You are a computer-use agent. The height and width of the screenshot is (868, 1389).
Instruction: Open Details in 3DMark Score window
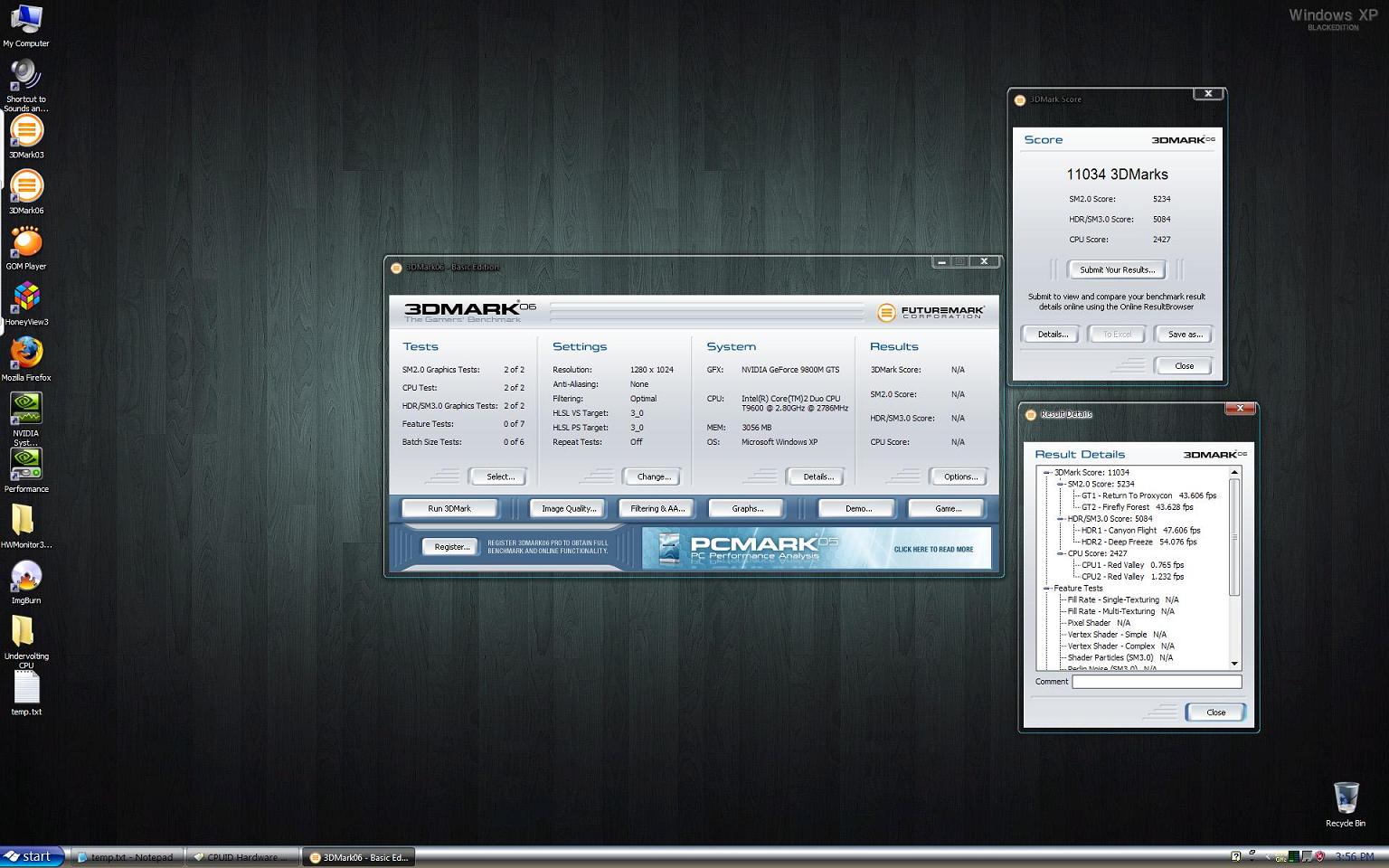pyautogui.click(x=1052, y=334)
